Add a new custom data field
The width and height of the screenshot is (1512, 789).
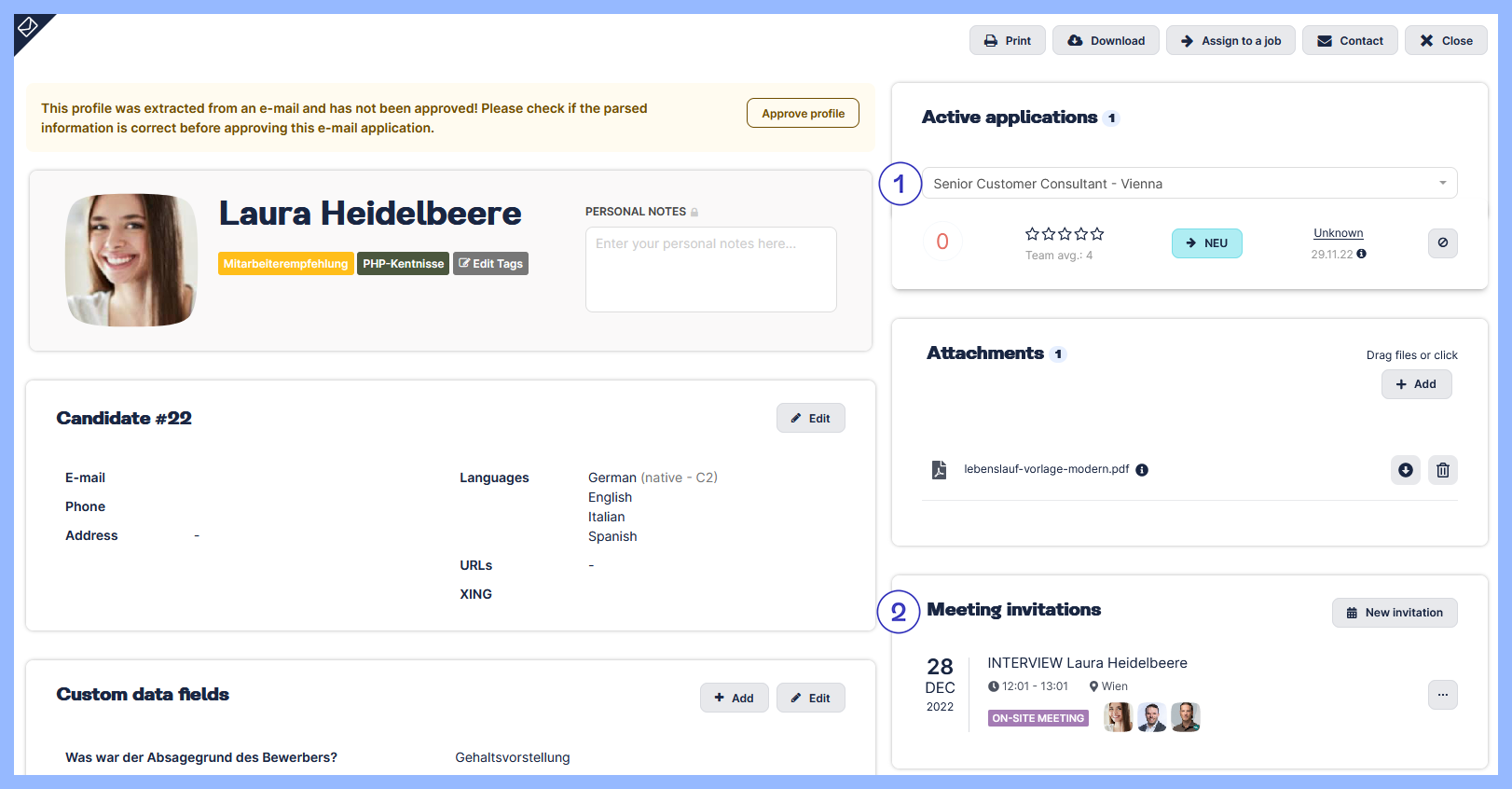point(734,699)
